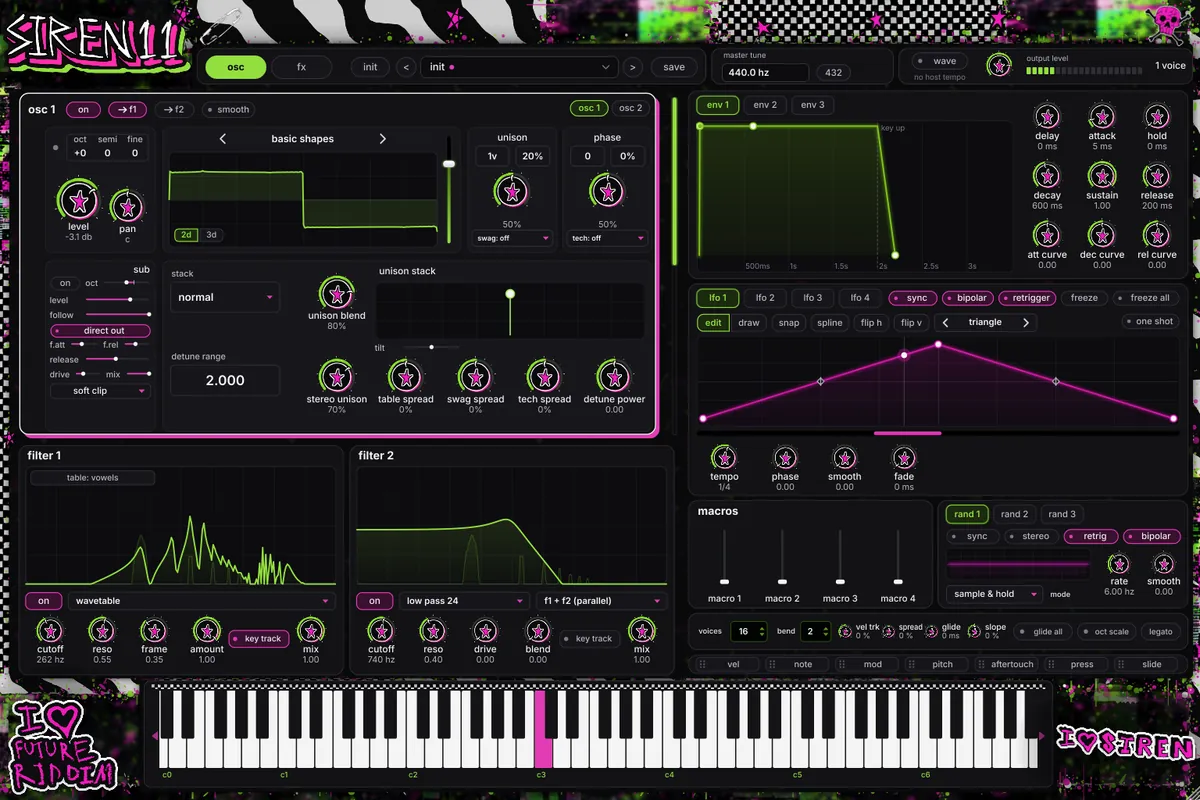Click the save preset button
The width and height of the screenshot is (1200, 800).
click(x=674, y=67)
